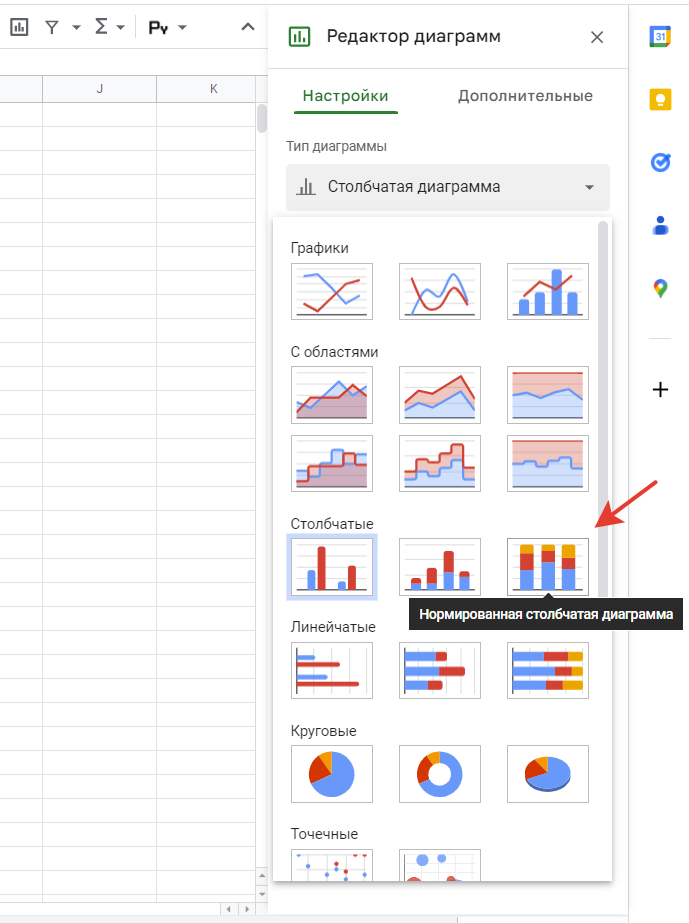This screenshot has height=923, width=689.
Task: Open the Столбчатая диаграмма chart type dropdown
Action: (447, 187)
